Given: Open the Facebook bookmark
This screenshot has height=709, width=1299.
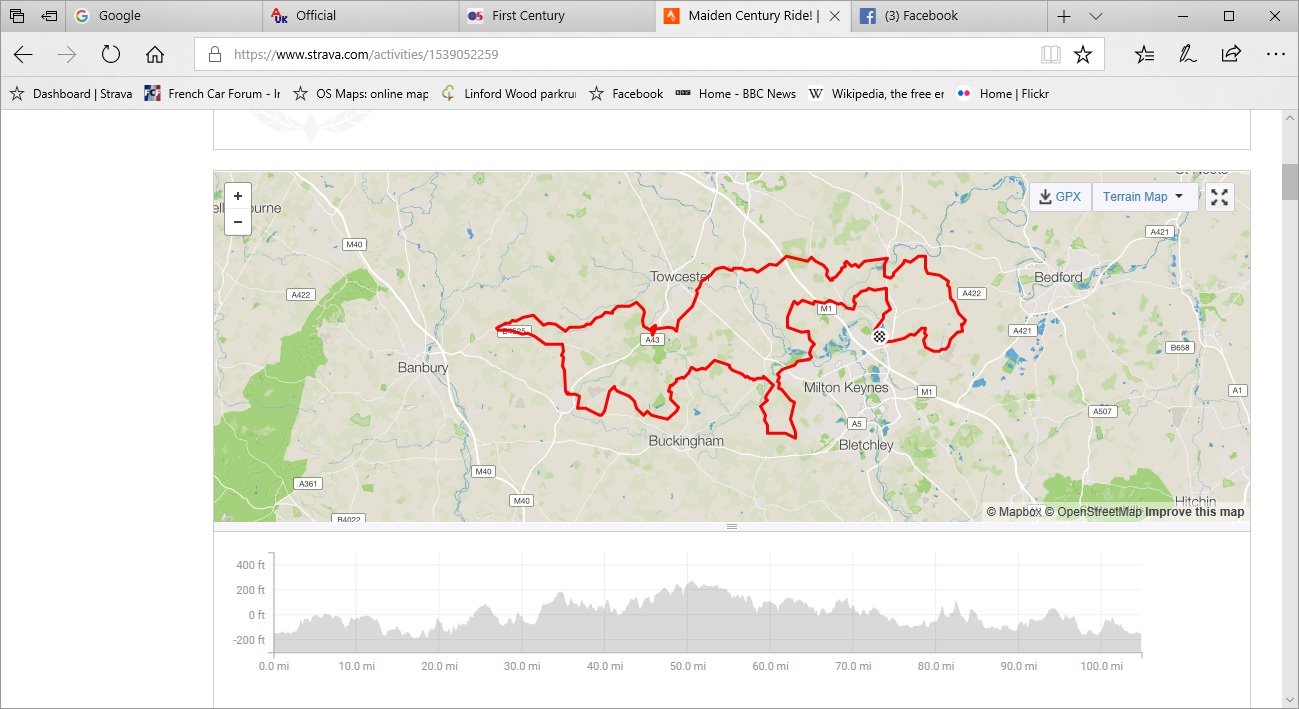Looking at the screenshot, I should click(626, 93).
